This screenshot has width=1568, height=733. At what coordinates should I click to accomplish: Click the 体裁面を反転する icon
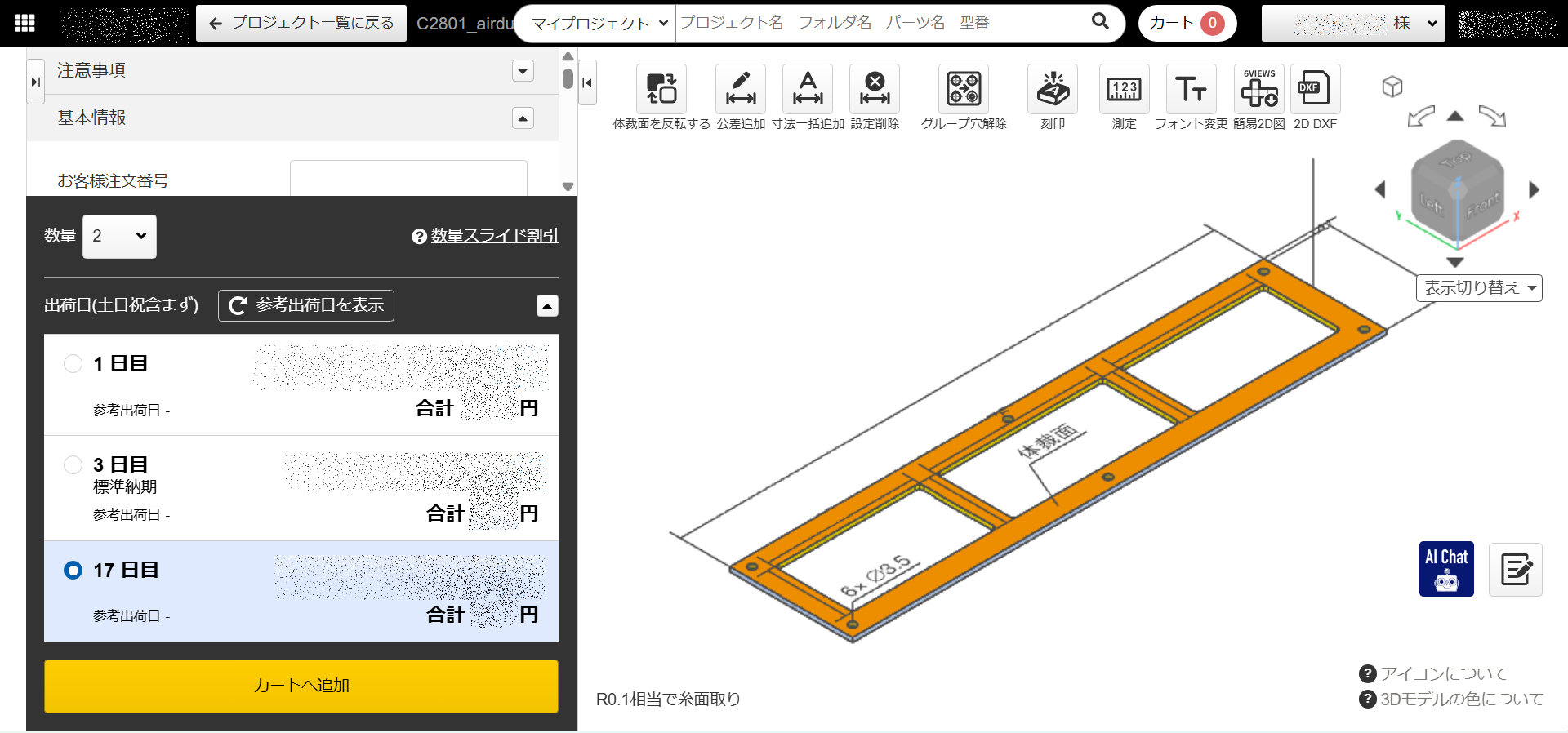[x=661, y=89]
